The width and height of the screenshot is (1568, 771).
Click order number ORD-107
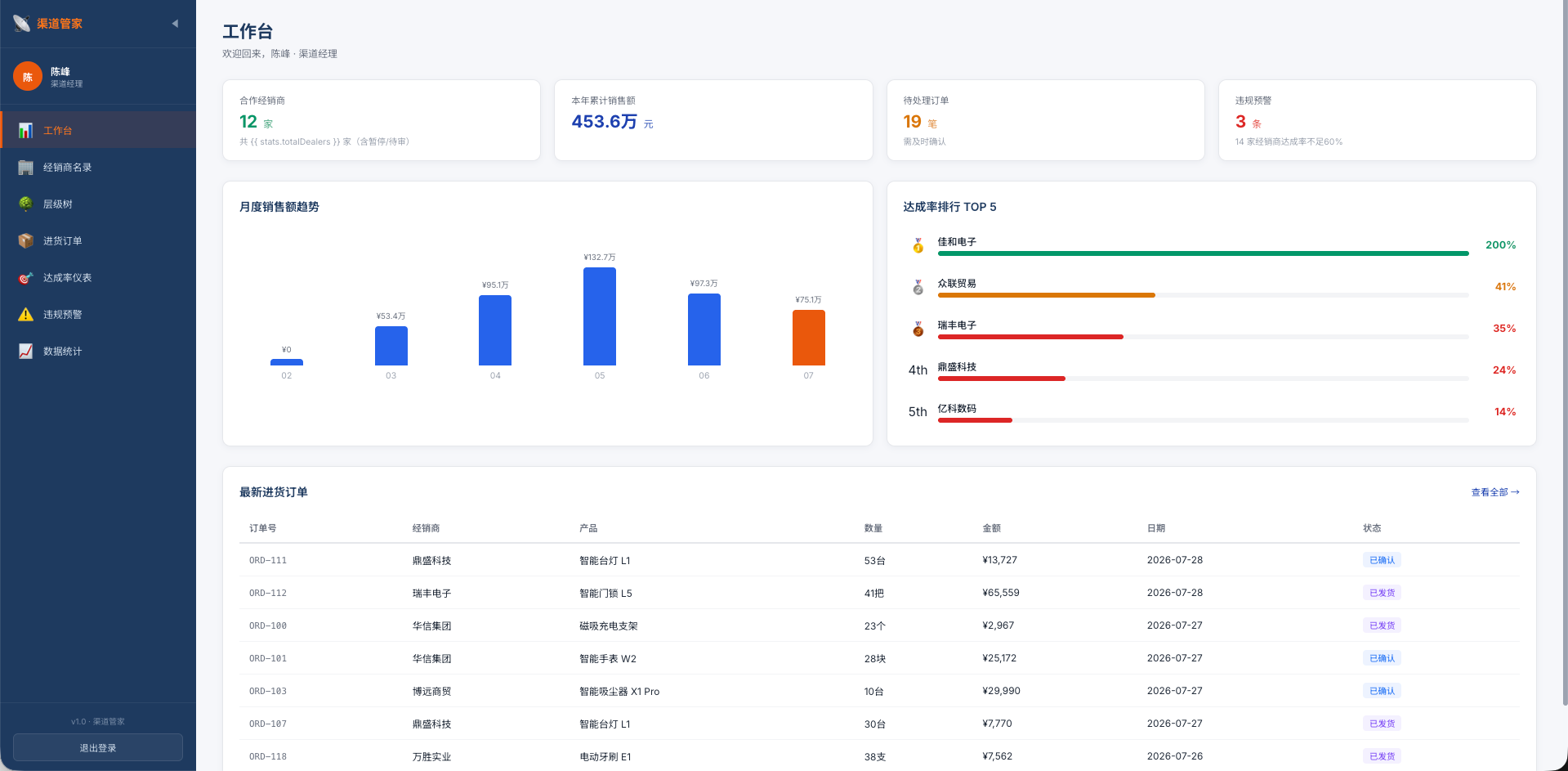click(x=268, y=724)
